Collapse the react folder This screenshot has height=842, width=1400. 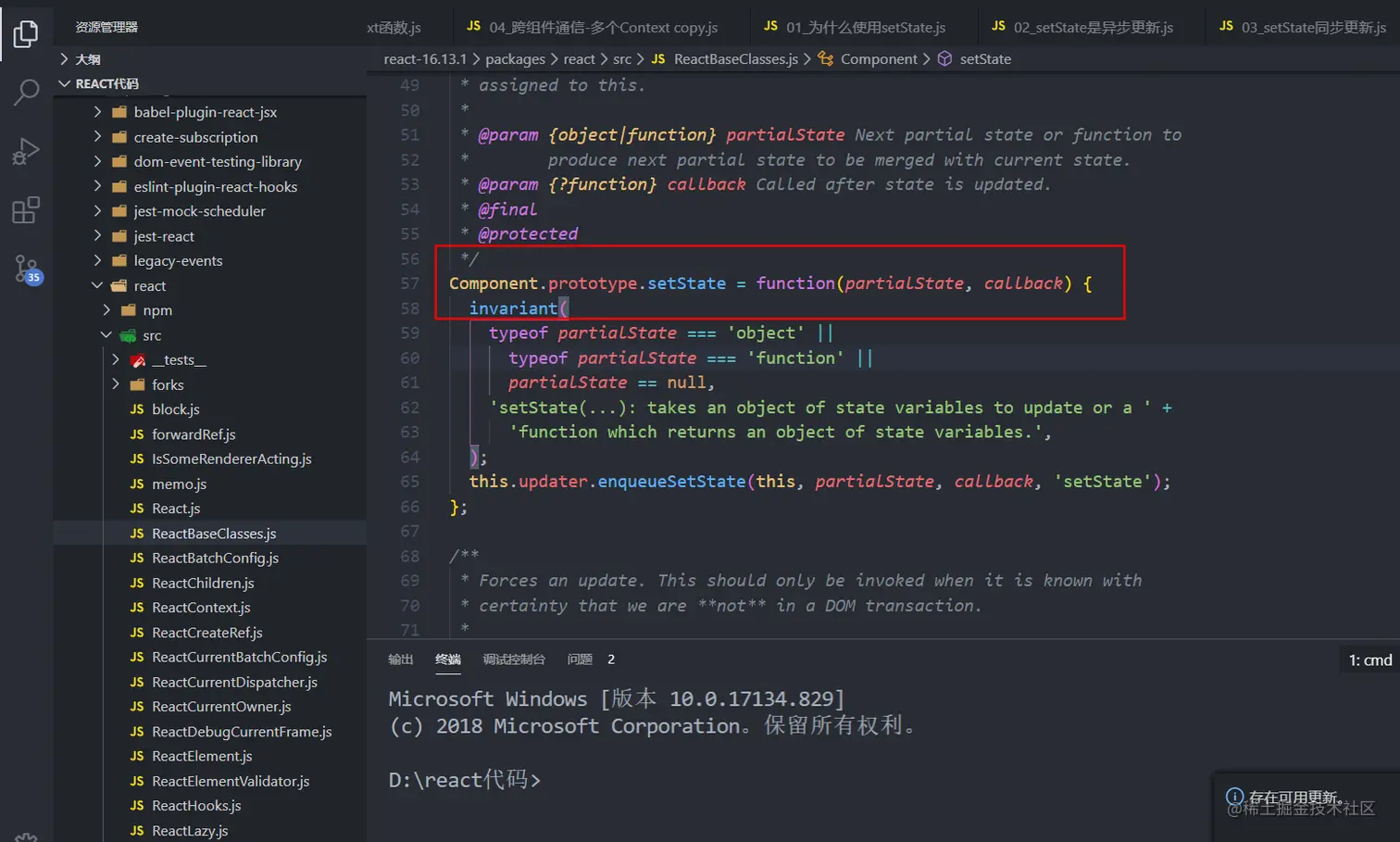pyautogui.click(x=97, y=285)
